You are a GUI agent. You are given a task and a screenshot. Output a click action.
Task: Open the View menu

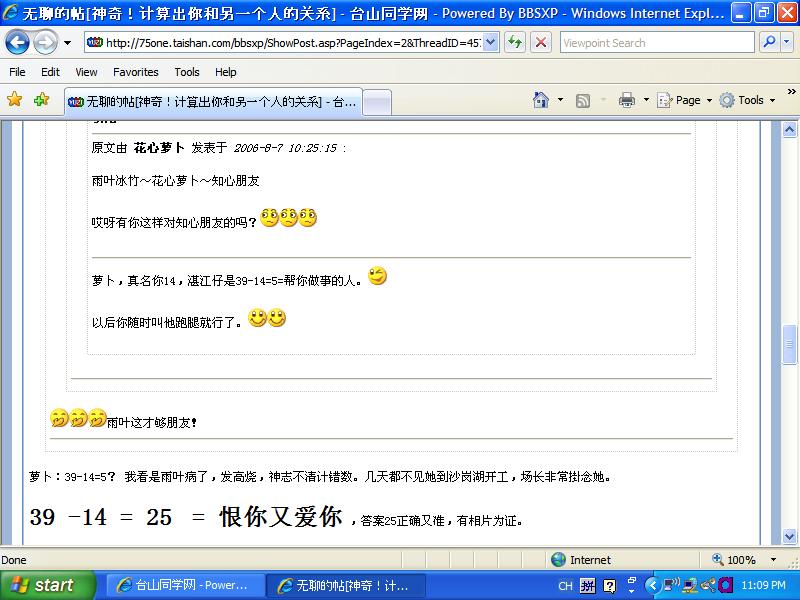click(x=86, y=72)
